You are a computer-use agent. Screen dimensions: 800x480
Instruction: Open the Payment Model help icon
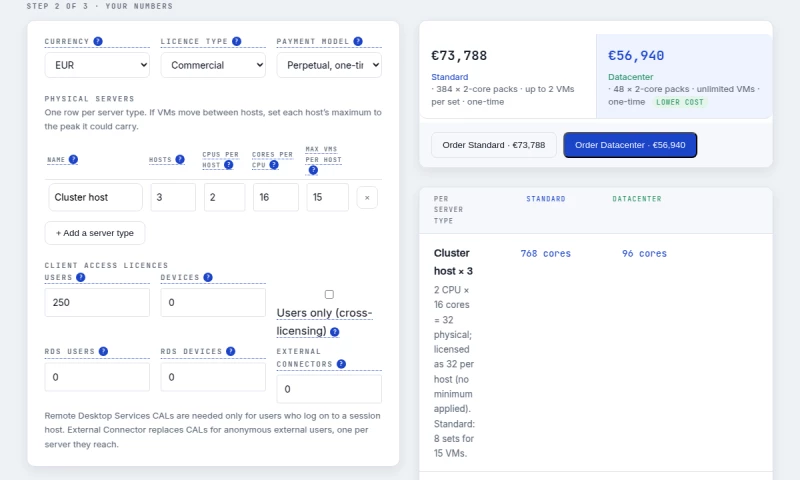pyautogui.click(x=358, y=41)
